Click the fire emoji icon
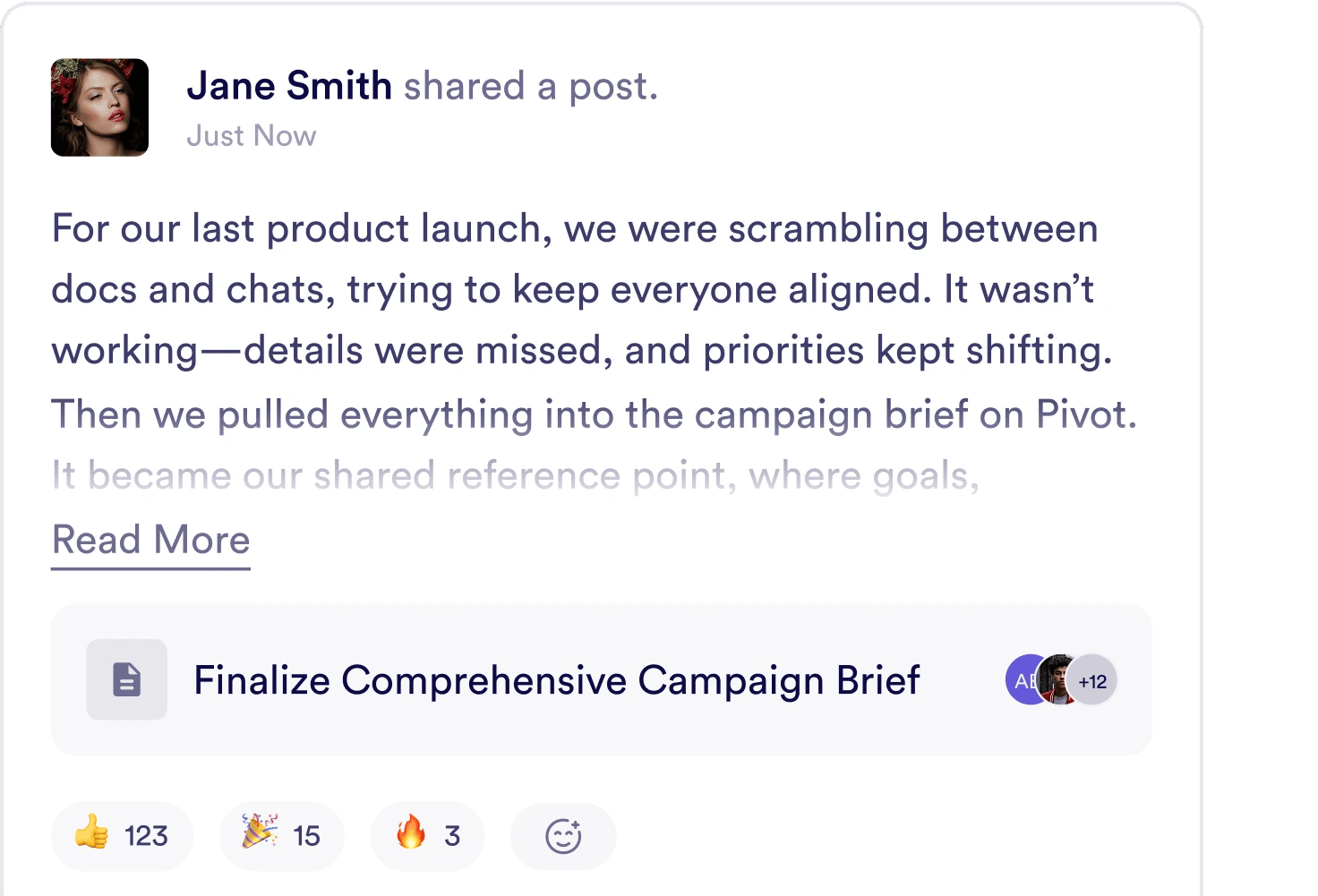1318x896 pixels. coord(411,832)
